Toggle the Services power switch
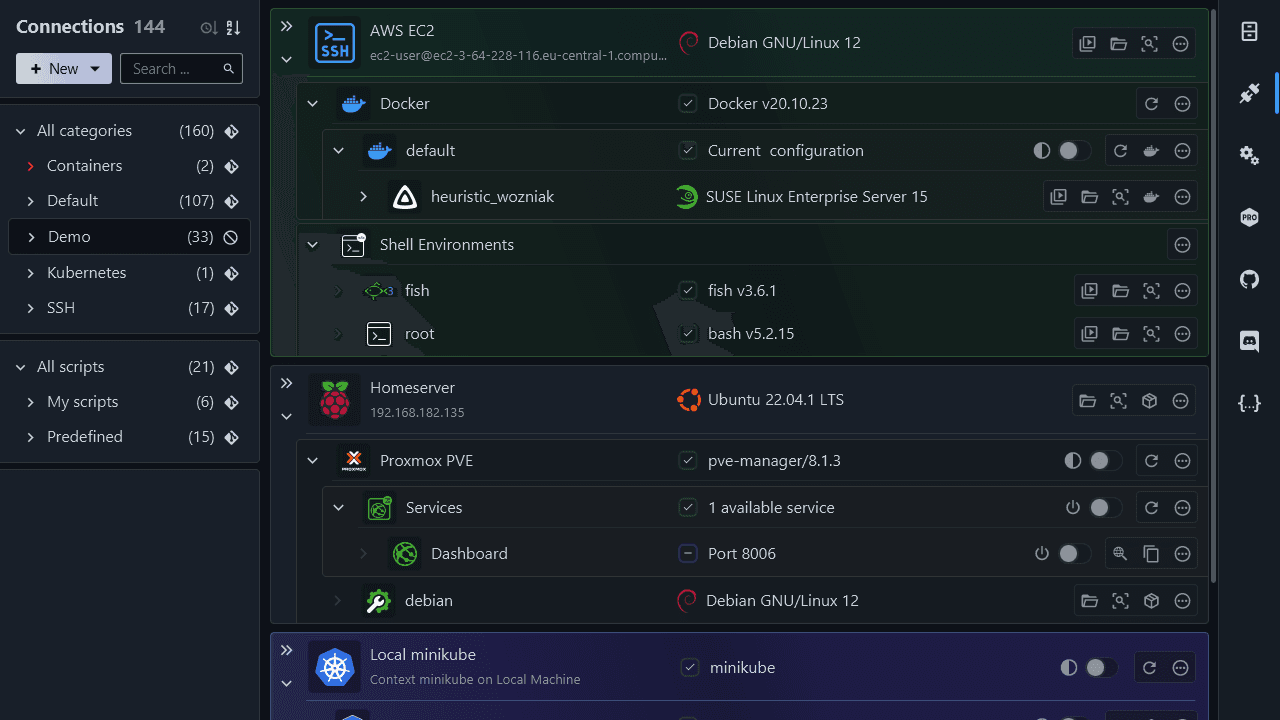Image resolution: width=1280 pixels, height=720 pixels. point(1106,508)
